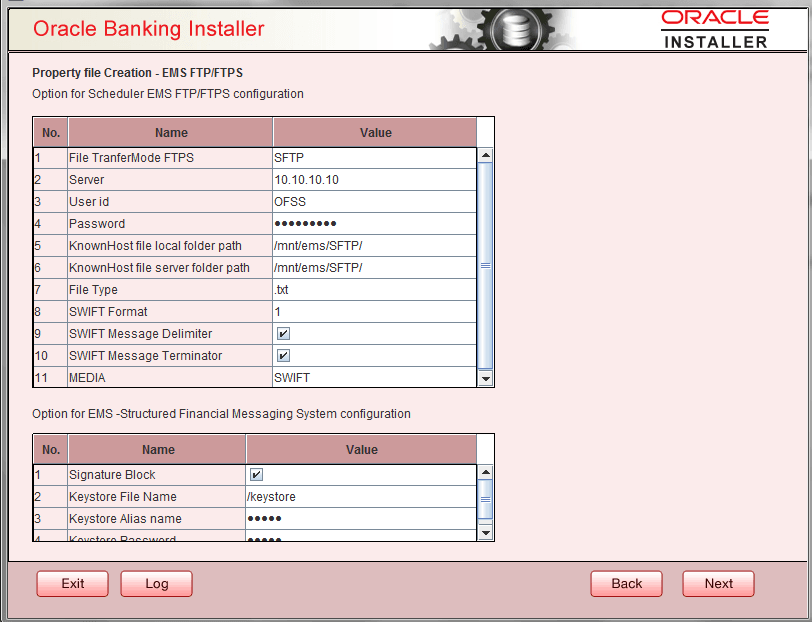
Task: Click the database gear icon in header
Action: click(517, 29)
